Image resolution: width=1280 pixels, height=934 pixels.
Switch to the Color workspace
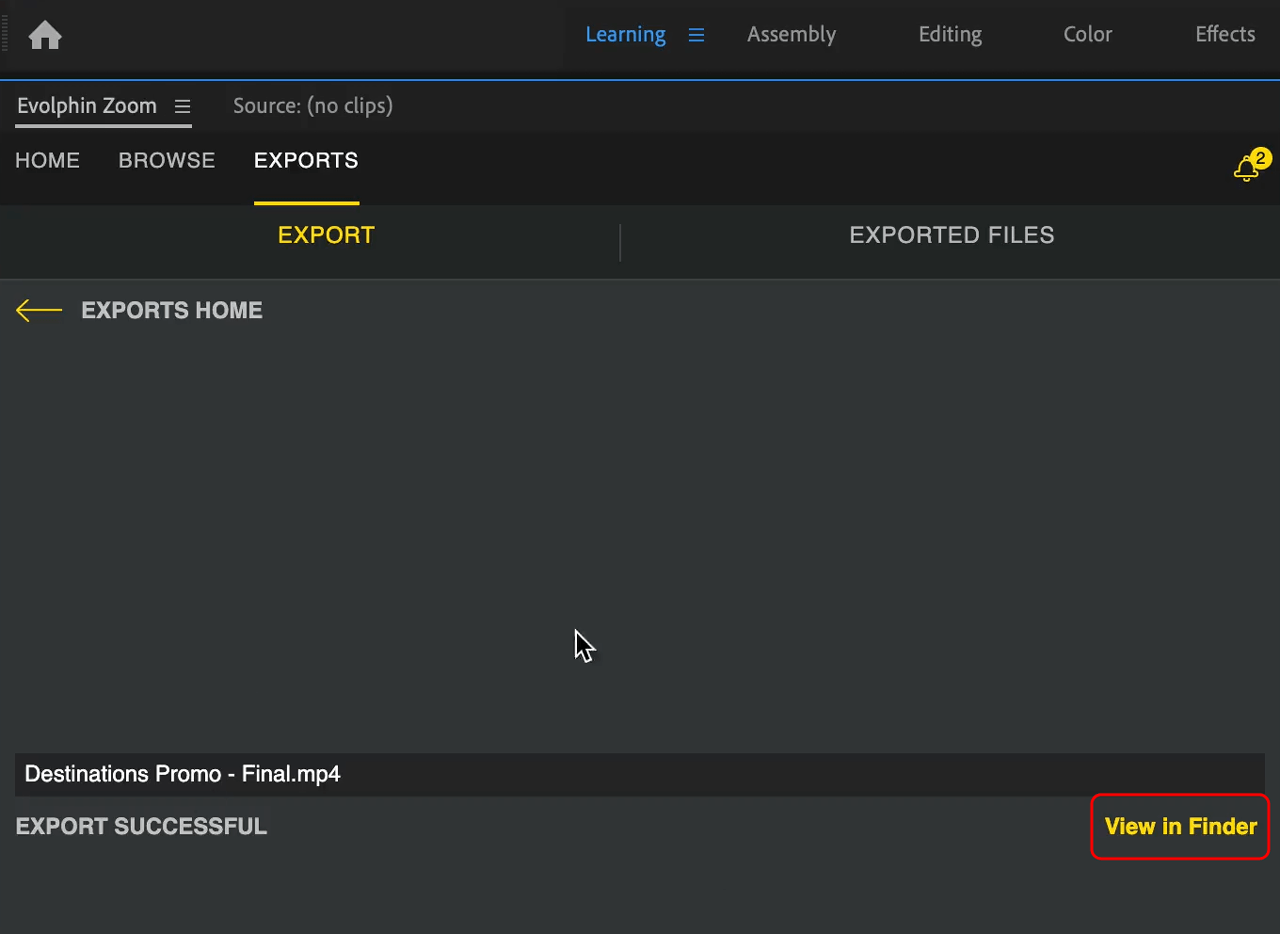pyautogui.click(x=1087, y=35)
